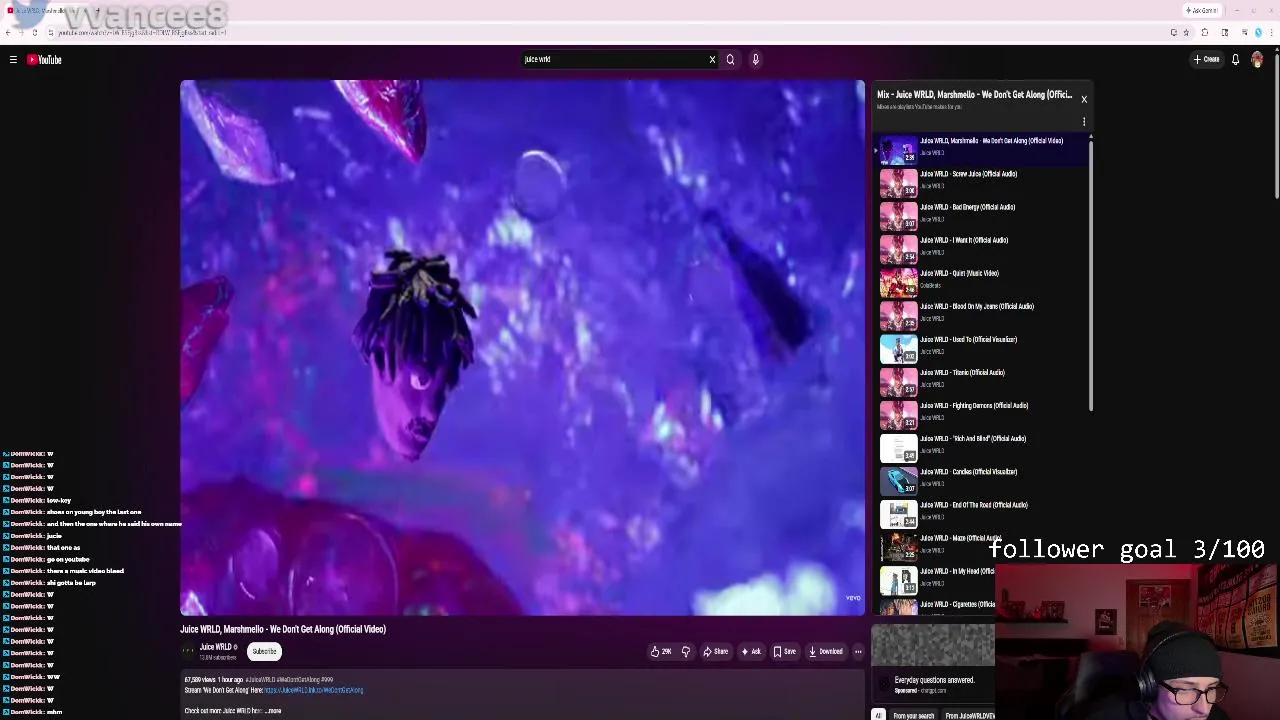The width and height of the screenshot is (1280, 720).
Task: Open the Ask button
Action: (x=751, y=652)
